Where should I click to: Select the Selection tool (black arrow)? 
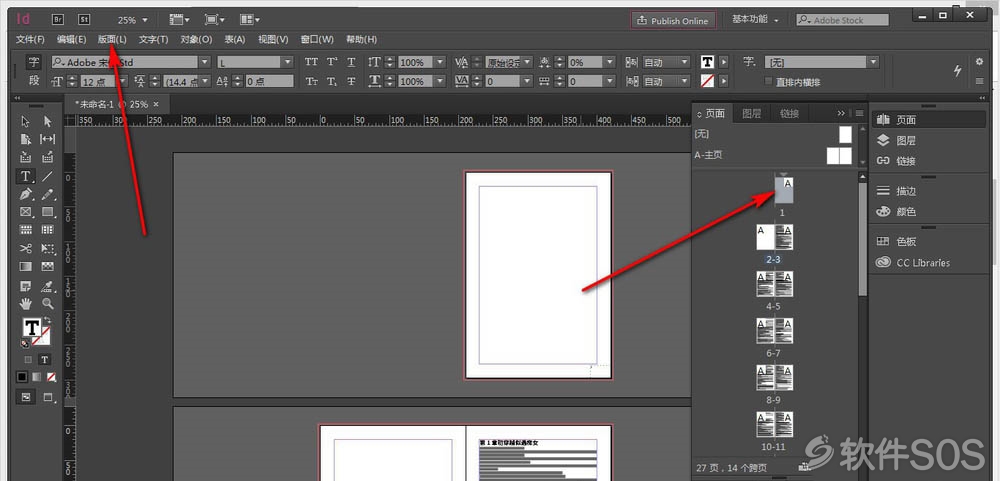pos(26,121)
